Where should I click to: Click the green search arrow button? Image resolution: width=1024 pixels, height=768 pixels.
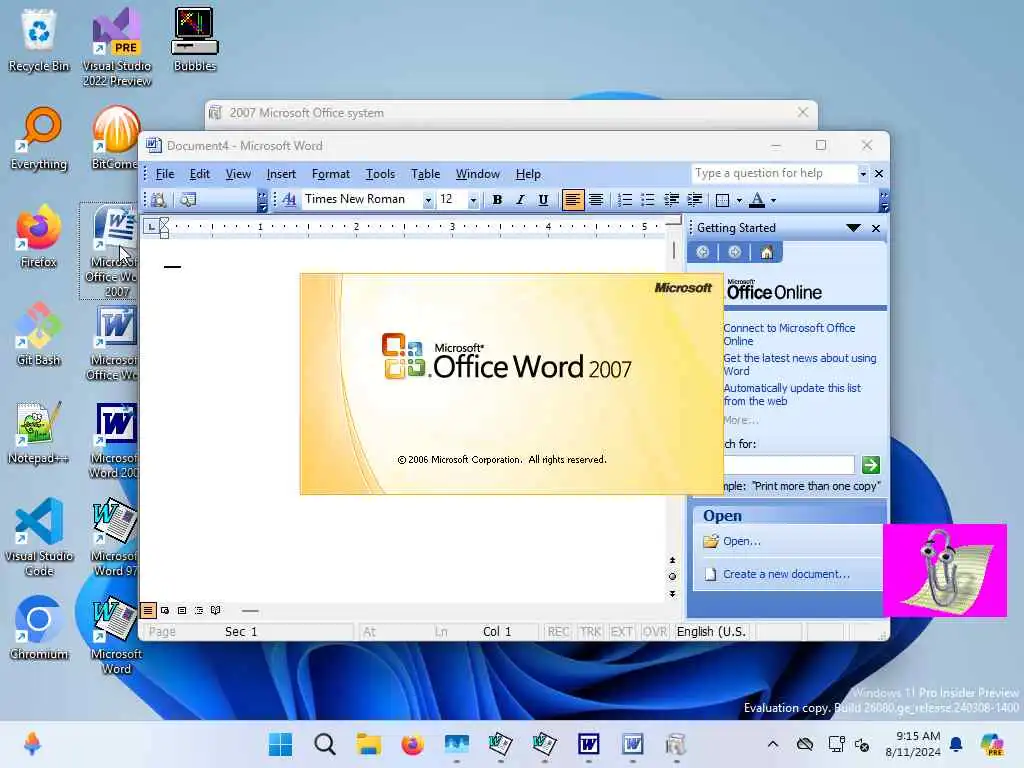tap(871, 465)
